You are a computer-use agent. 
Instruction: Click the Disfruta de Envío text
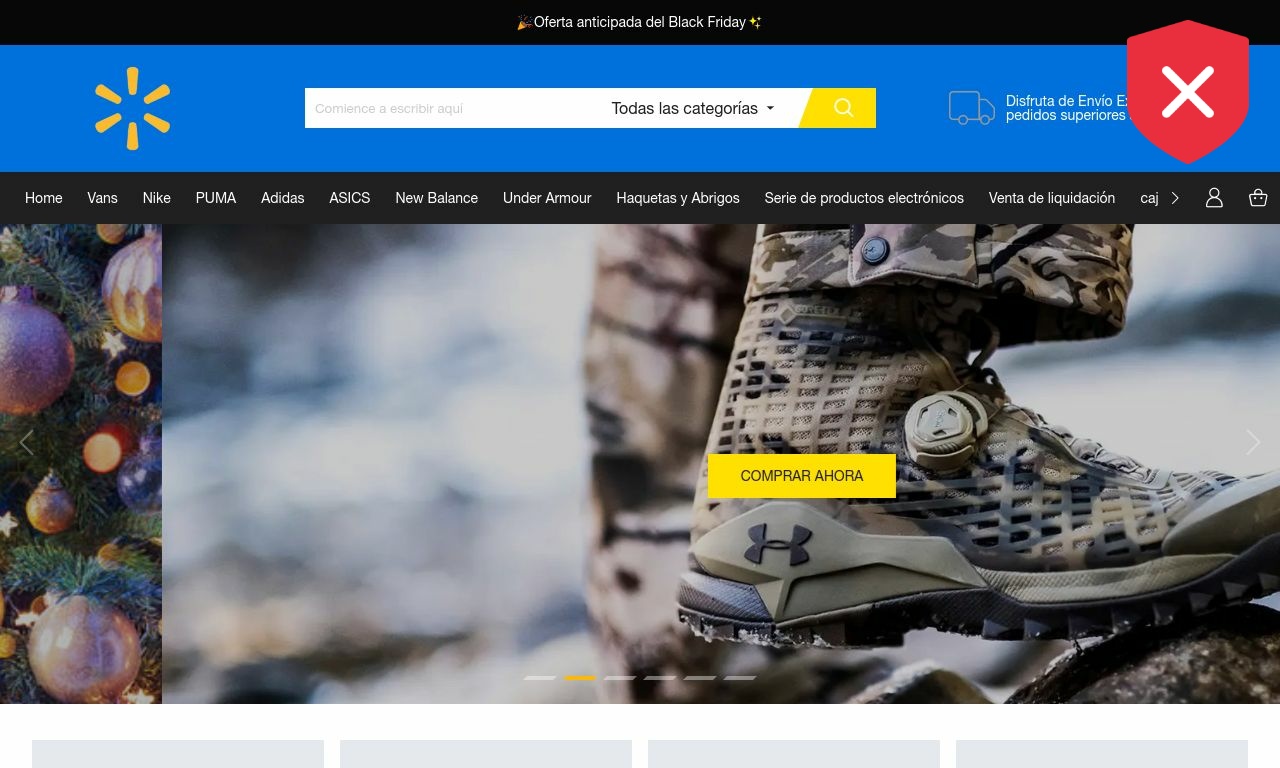pos(1066,108)
